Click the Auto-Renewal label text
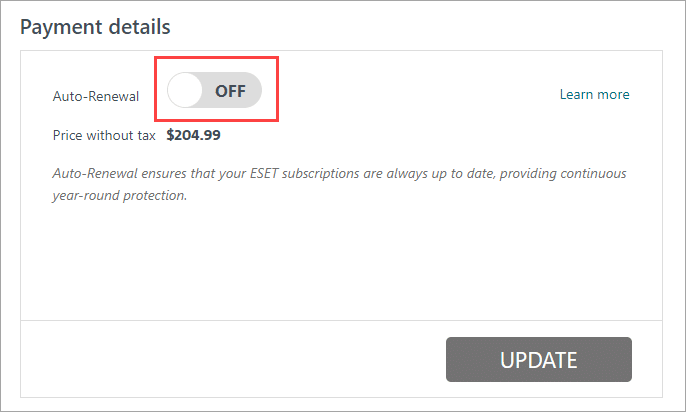686x412 pixels. tap(96, 97)
